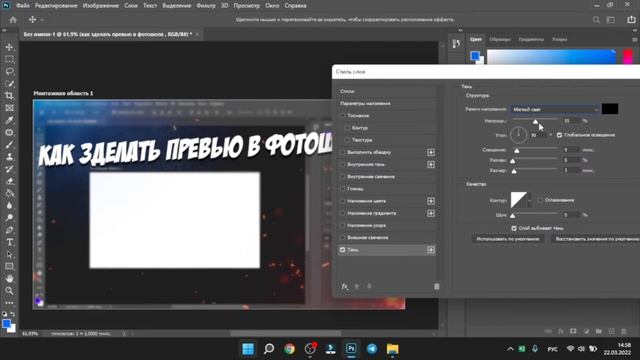Open the Color panel options menu
640x360 pixels.
pos(635,40)
